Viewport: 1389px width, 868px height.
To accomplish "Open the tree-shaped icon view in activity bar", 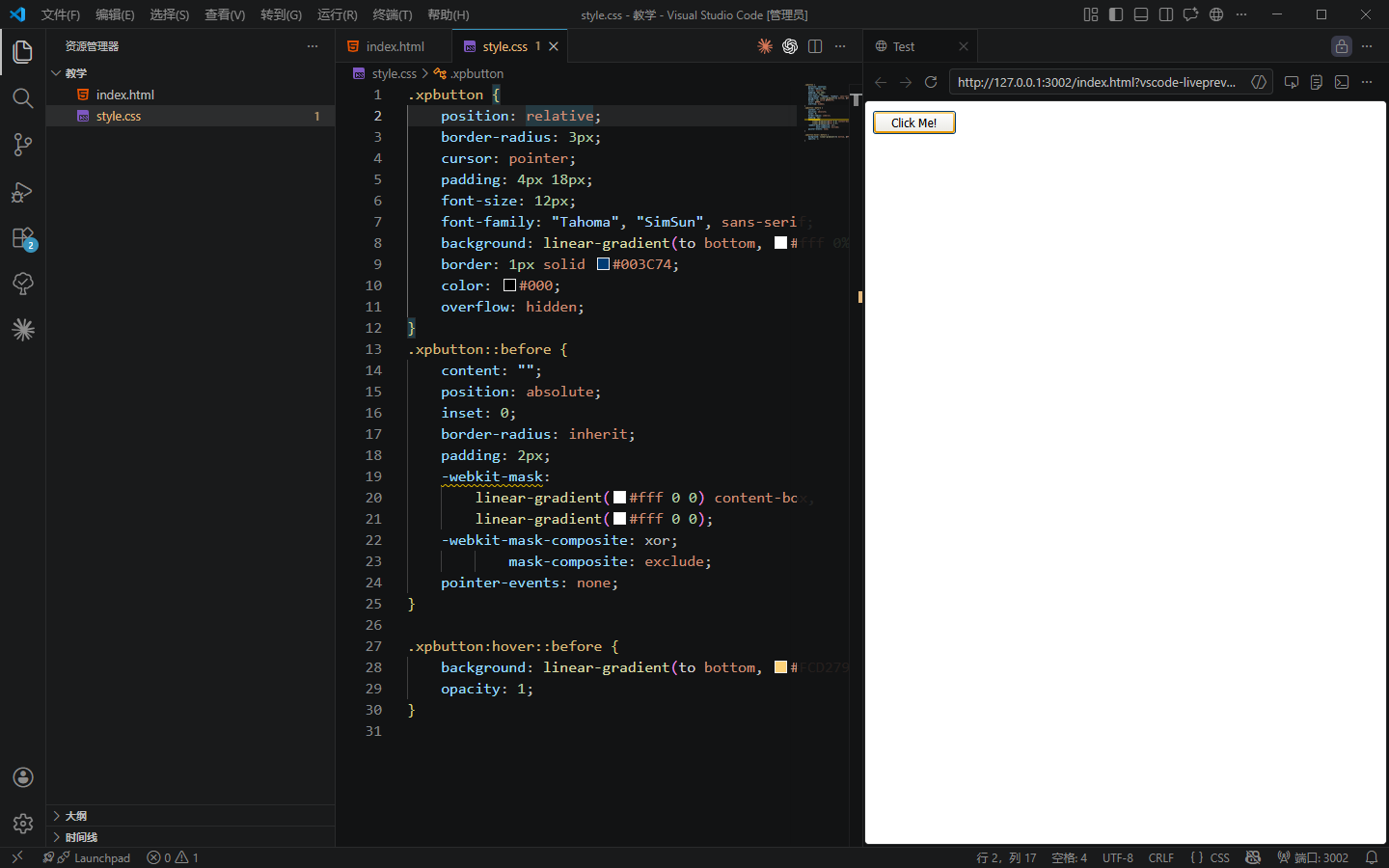I will point(23,284).
